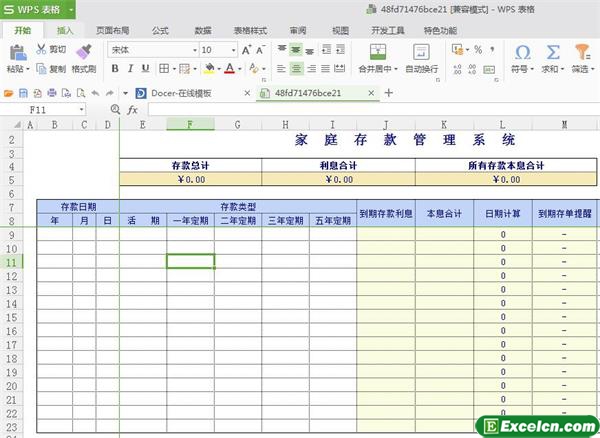This screenshot has width=600, height=438.
Task: Click the insert function fx icon
Action: coord(132,109)
